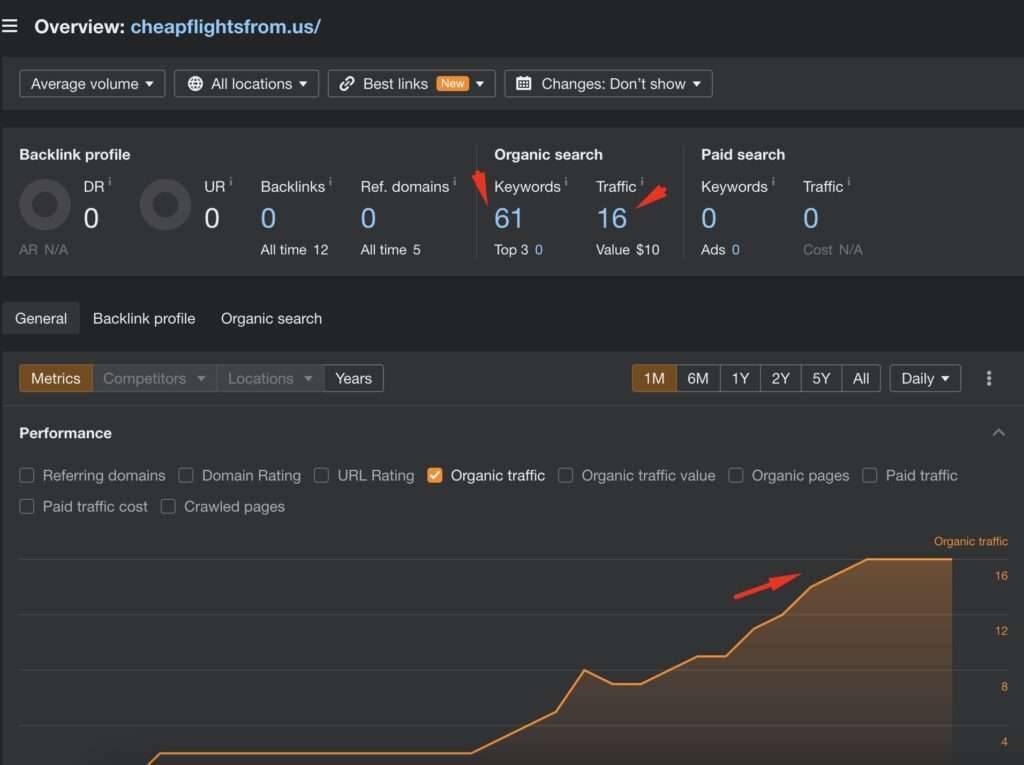Click the UR donut gauge
The image size is (1024, 765).
[x=165, y=204]
